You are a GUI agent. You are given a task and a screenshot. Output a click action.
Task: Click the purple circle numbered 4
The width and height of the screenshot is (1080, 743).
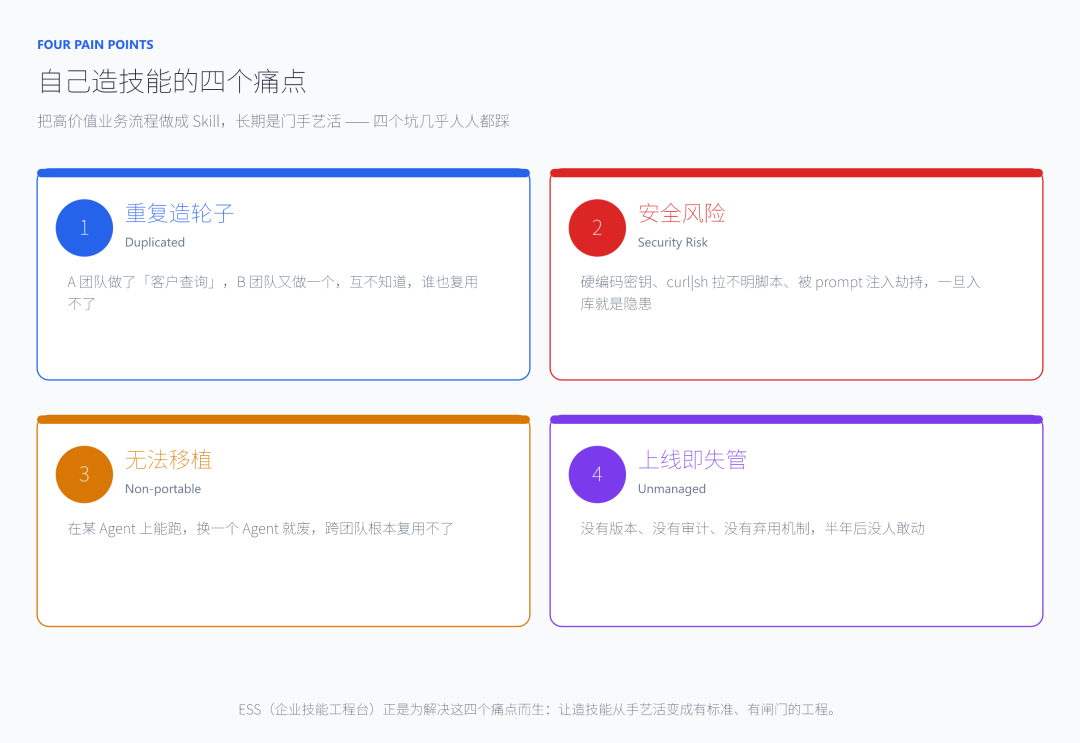597,474
